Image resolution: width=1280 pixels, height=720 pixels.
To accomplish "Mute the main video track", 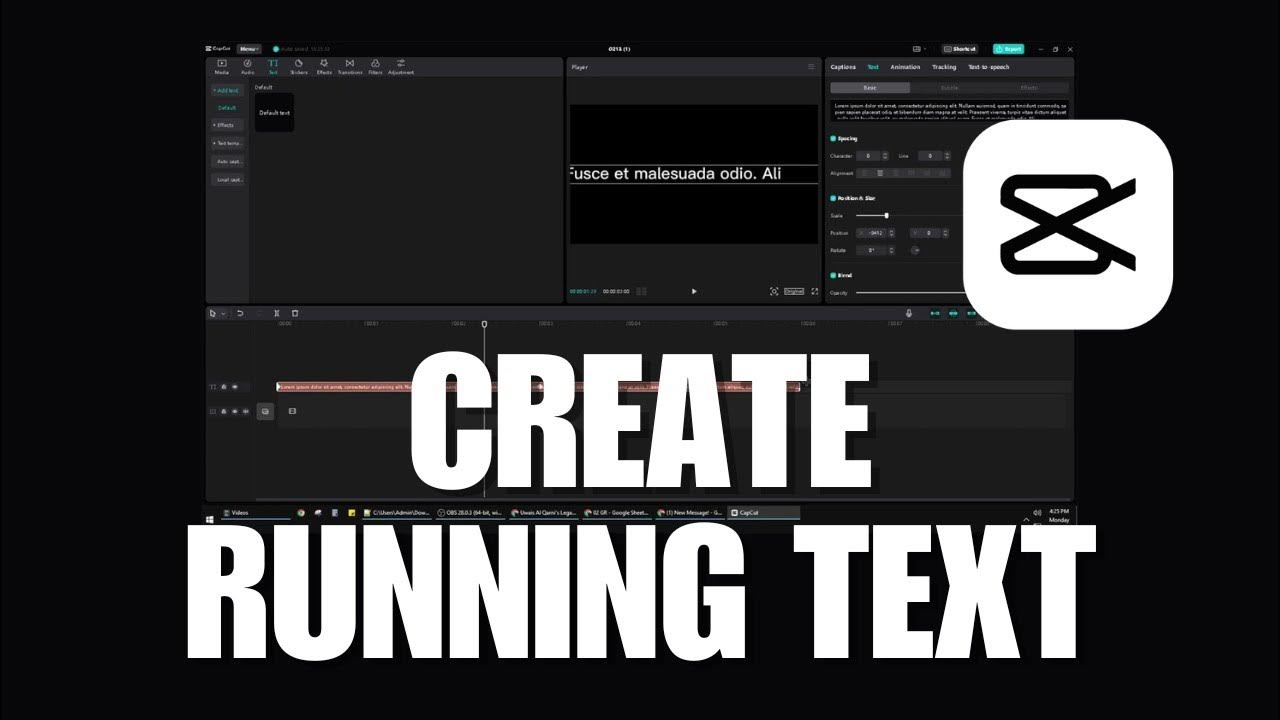I will [x=246, y=411].
